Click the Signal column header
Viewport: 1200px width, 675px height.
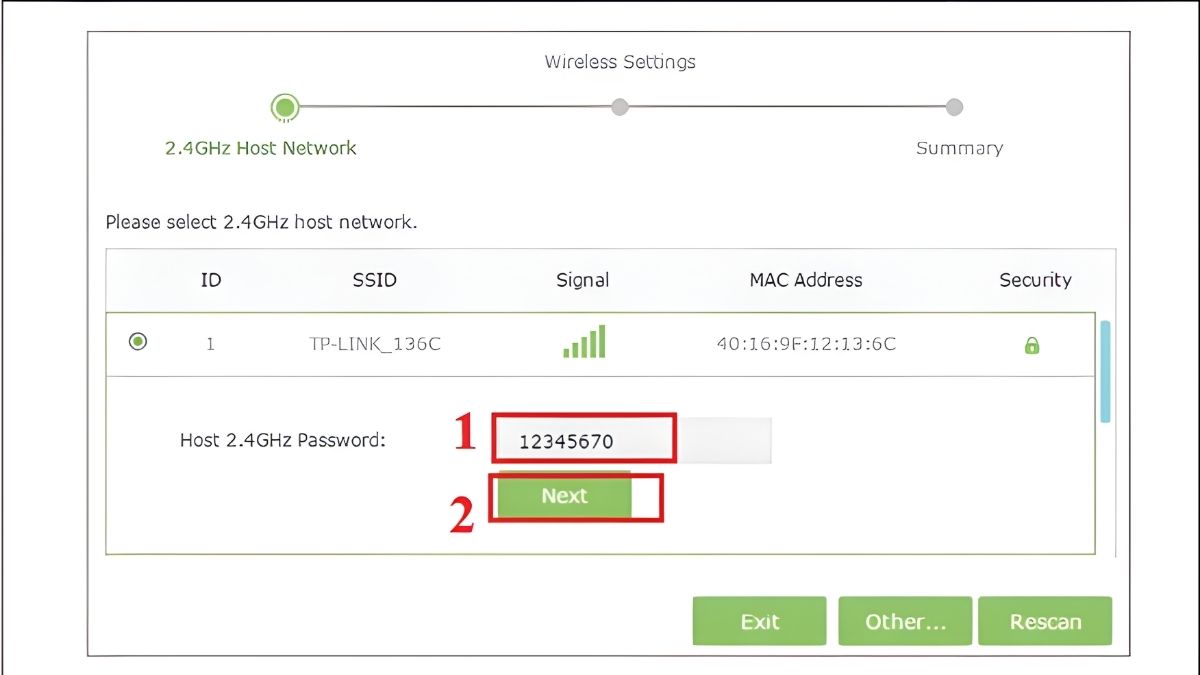coord(581,281)
